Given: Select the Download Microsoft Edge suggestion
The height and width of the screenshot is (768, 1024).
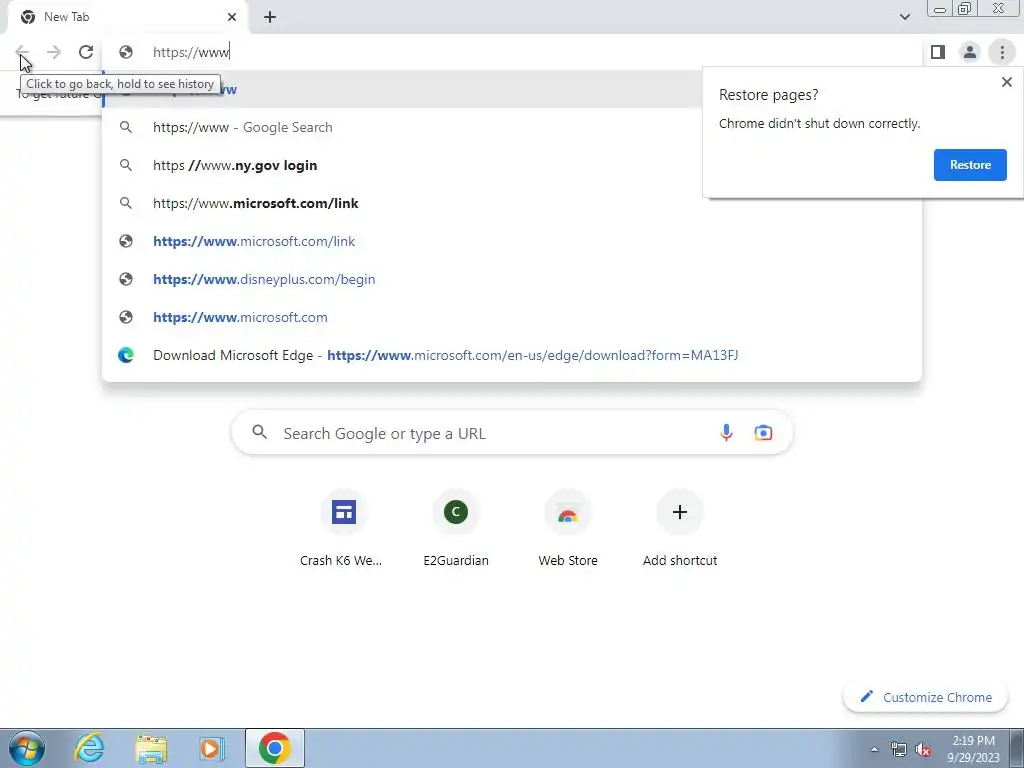Looking at the screenshot, I should click(x=512, y=355).
